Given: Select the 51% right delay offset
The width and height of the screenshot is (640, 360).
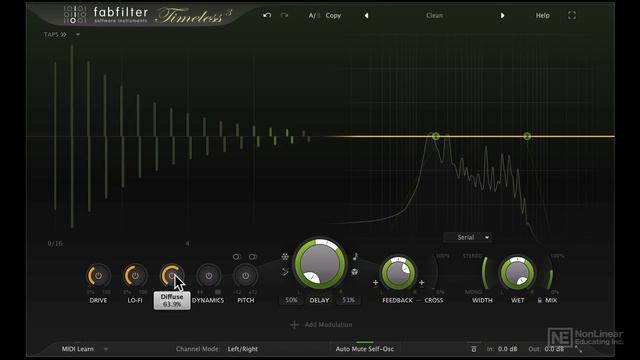Looking at the screenshot, I should pyautogui.click(x=348, y=300).
